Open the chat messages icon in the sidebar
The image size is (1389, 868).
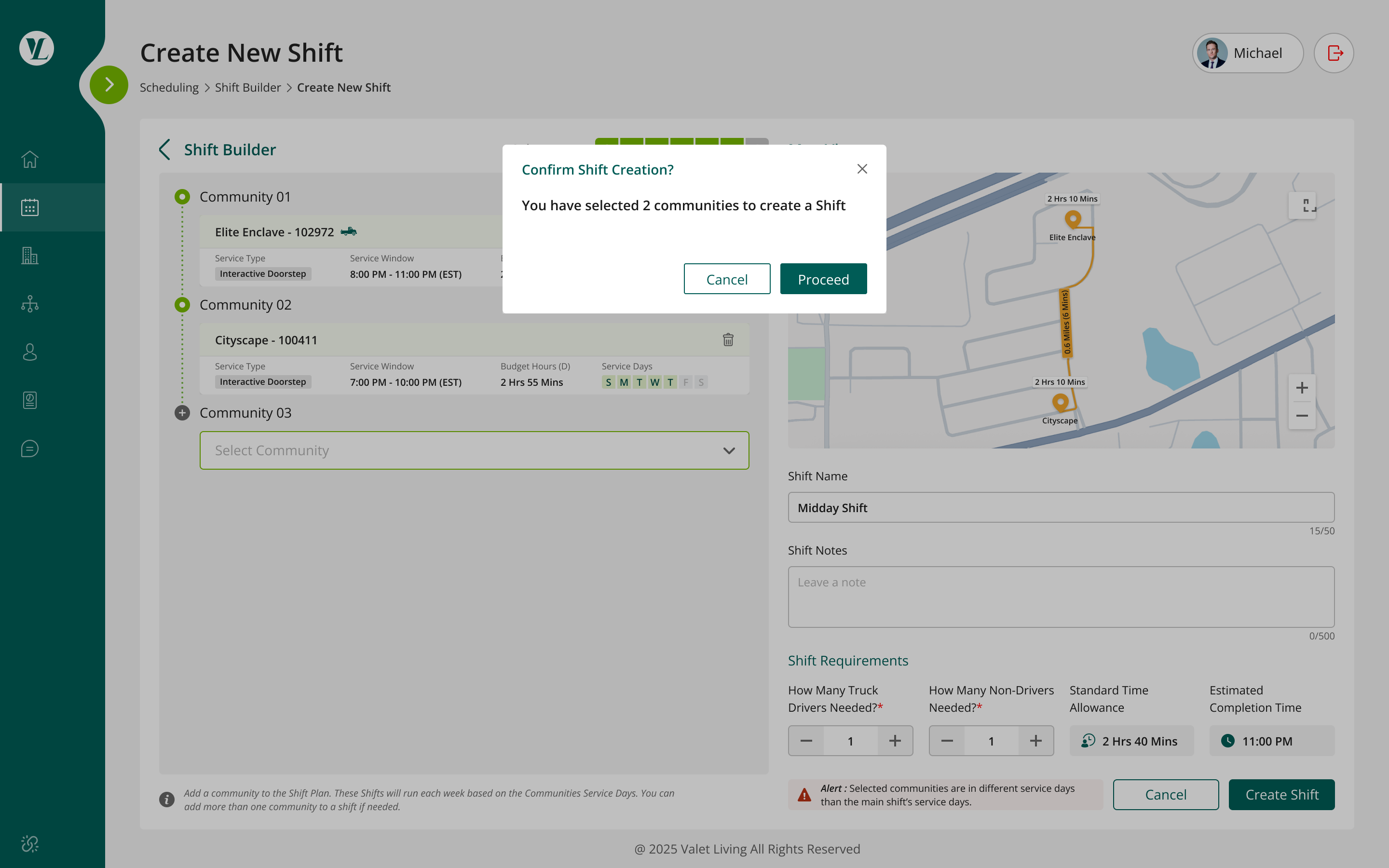coord(29,448)
